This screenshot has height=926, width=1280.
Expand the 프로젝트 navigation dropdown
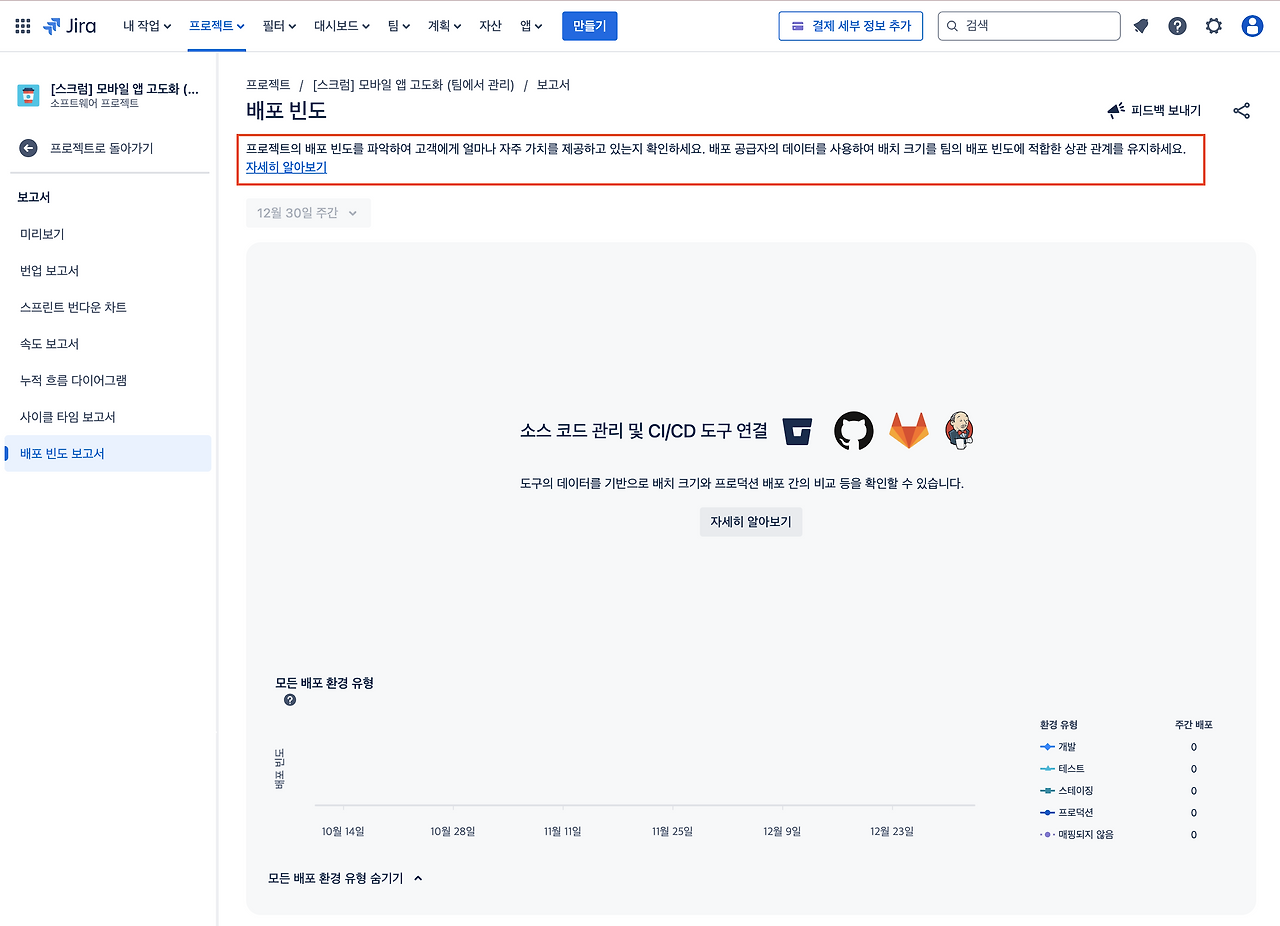click(216, 27)
